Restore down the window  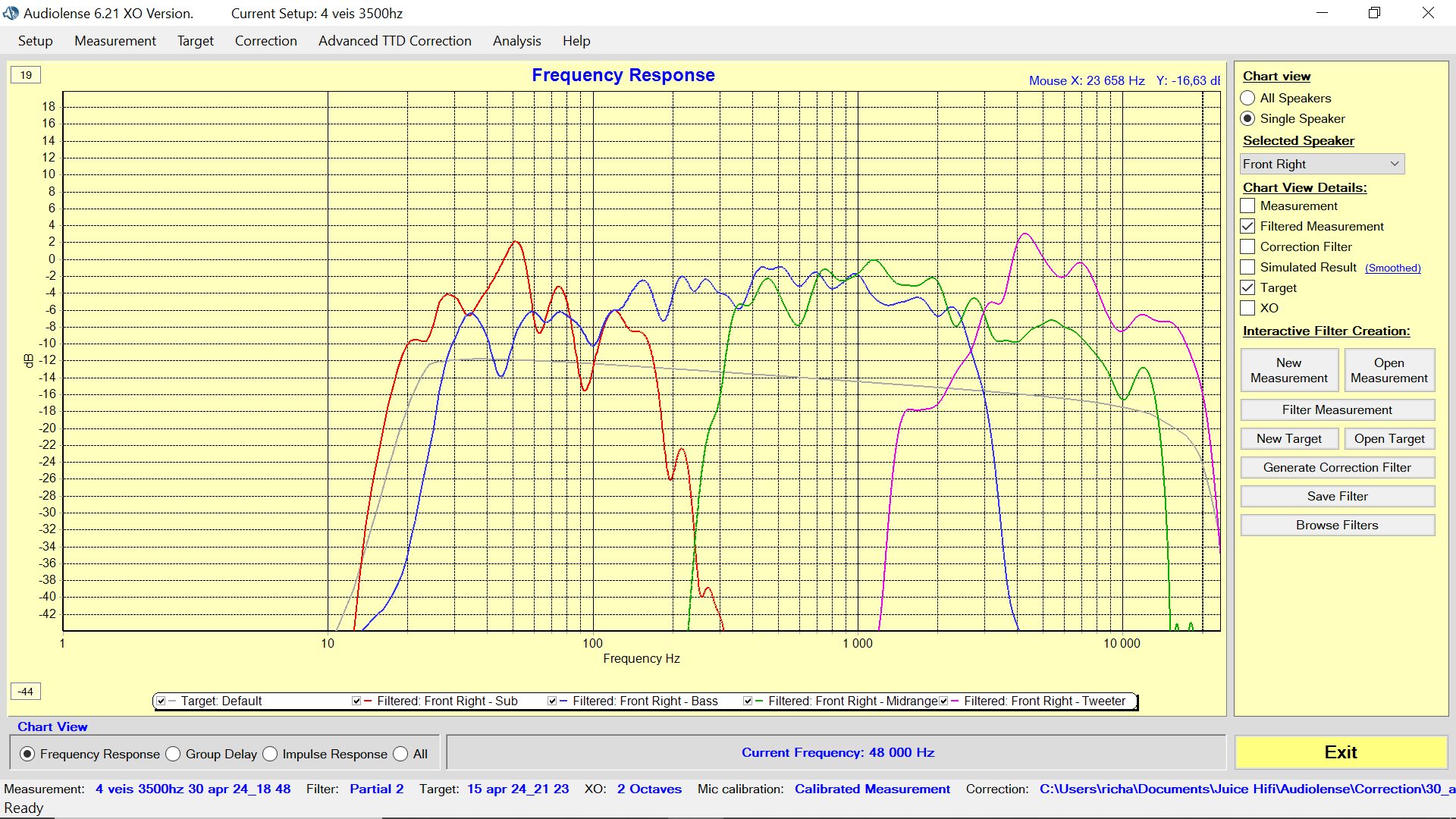[x=1374, y=13]
